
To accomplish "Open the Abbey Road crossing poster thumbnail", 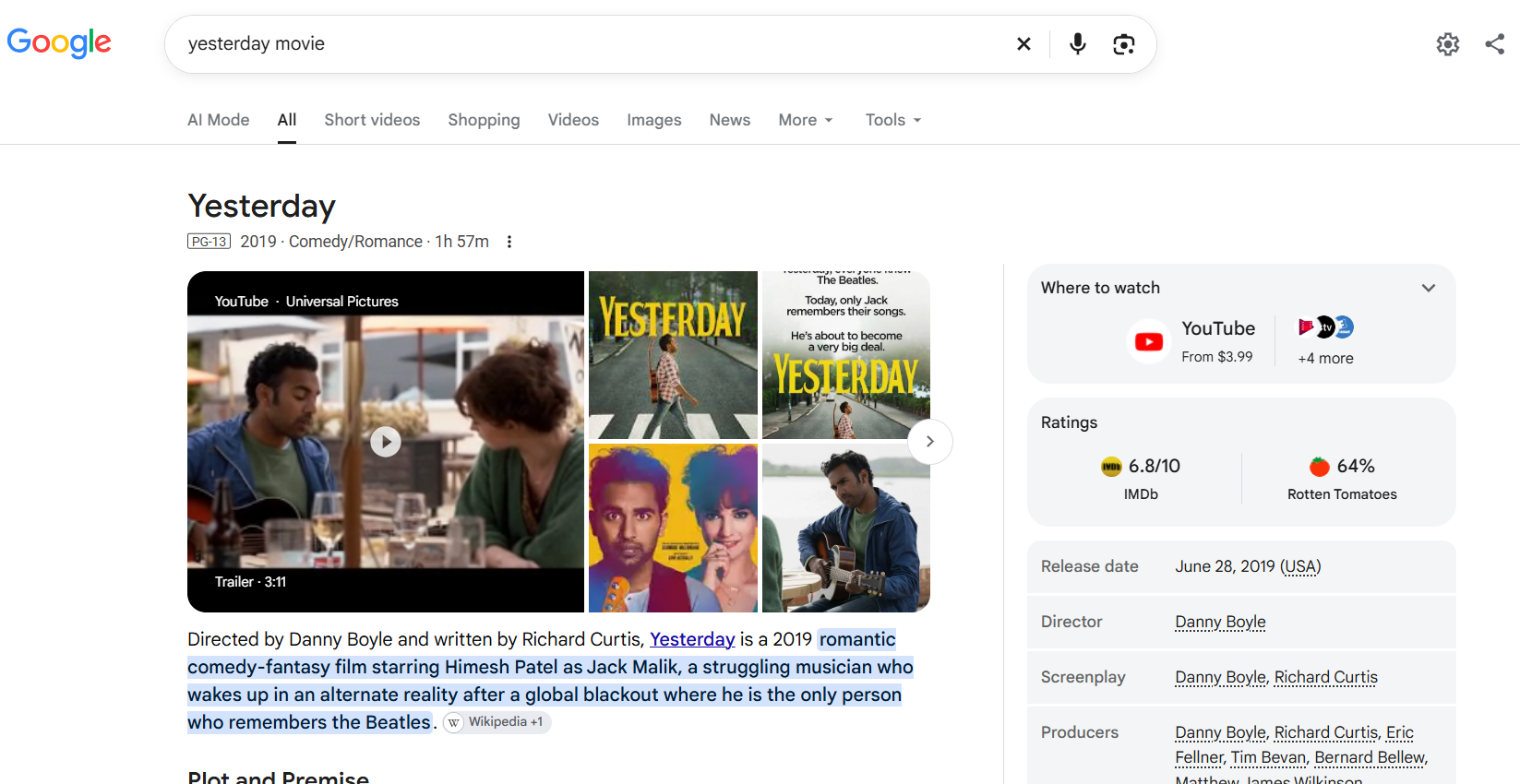I will [673, 355].
